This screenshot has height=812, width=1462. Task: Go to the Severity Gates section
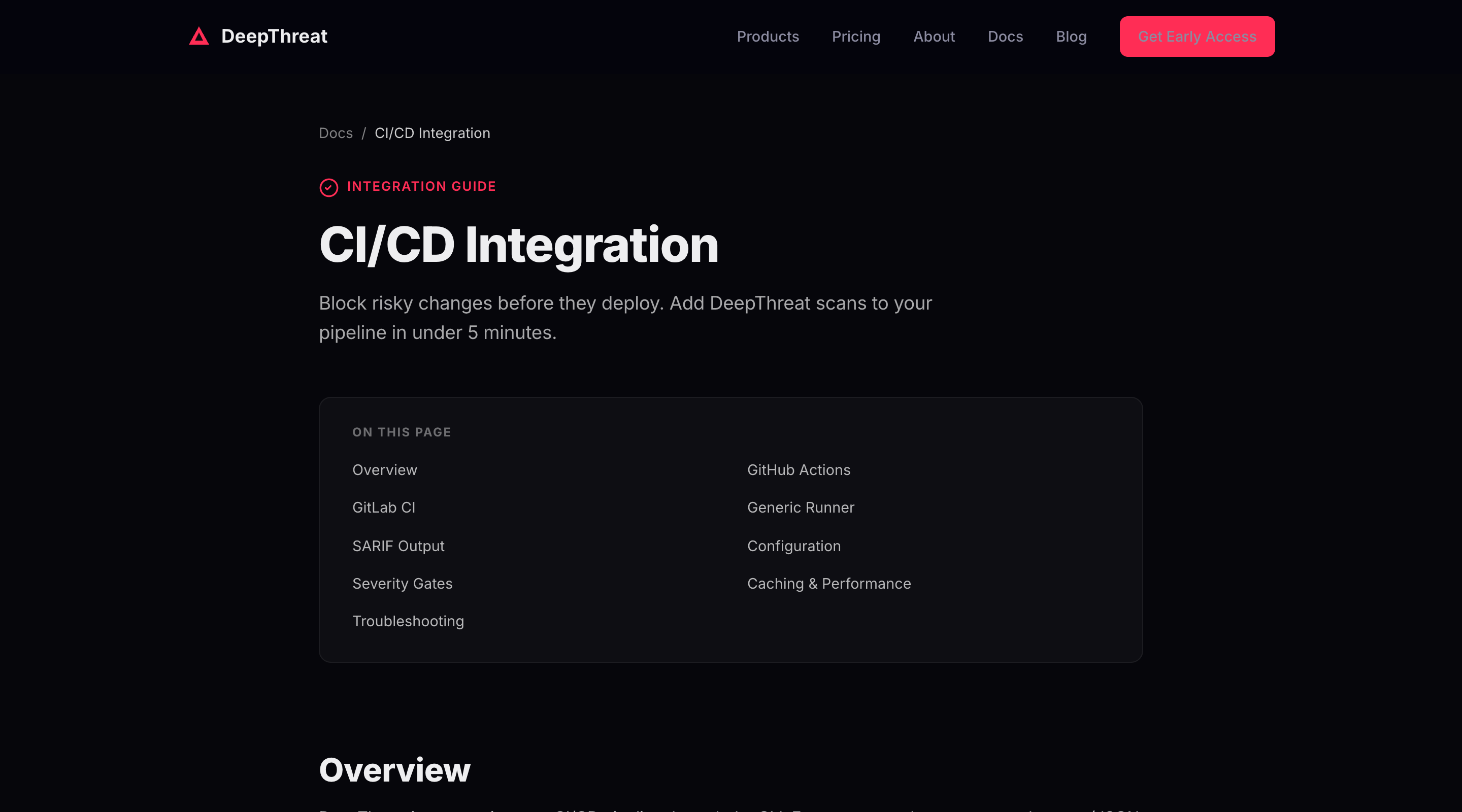click(402, 583)
